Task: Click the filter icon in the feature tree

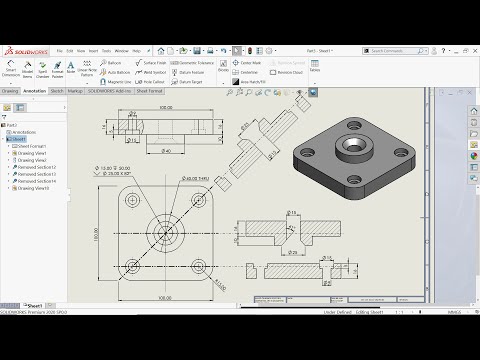Action: 4,117
